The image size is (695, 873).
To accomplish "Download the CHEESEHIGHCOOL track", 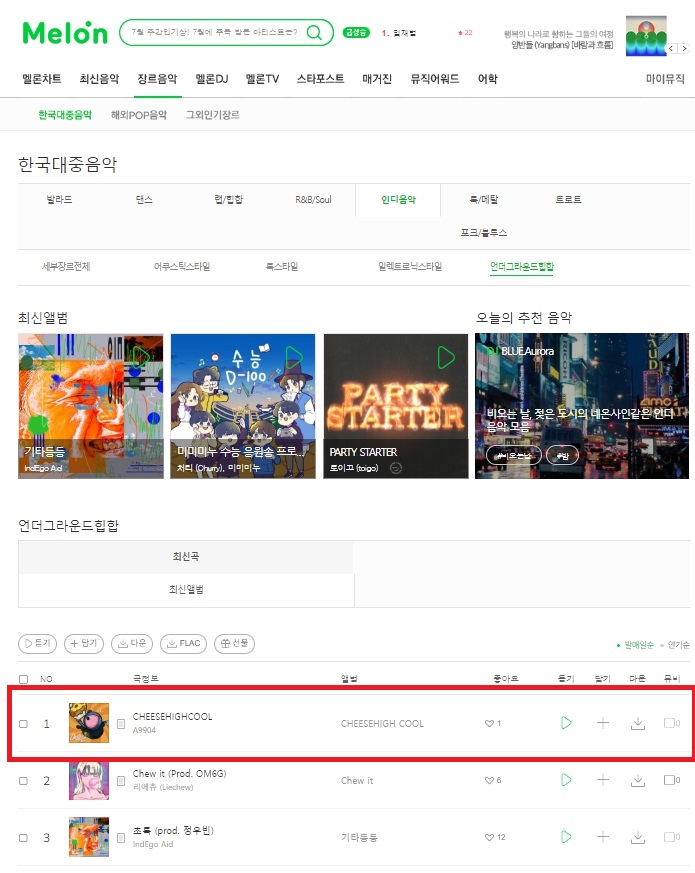I will [638, 723].
